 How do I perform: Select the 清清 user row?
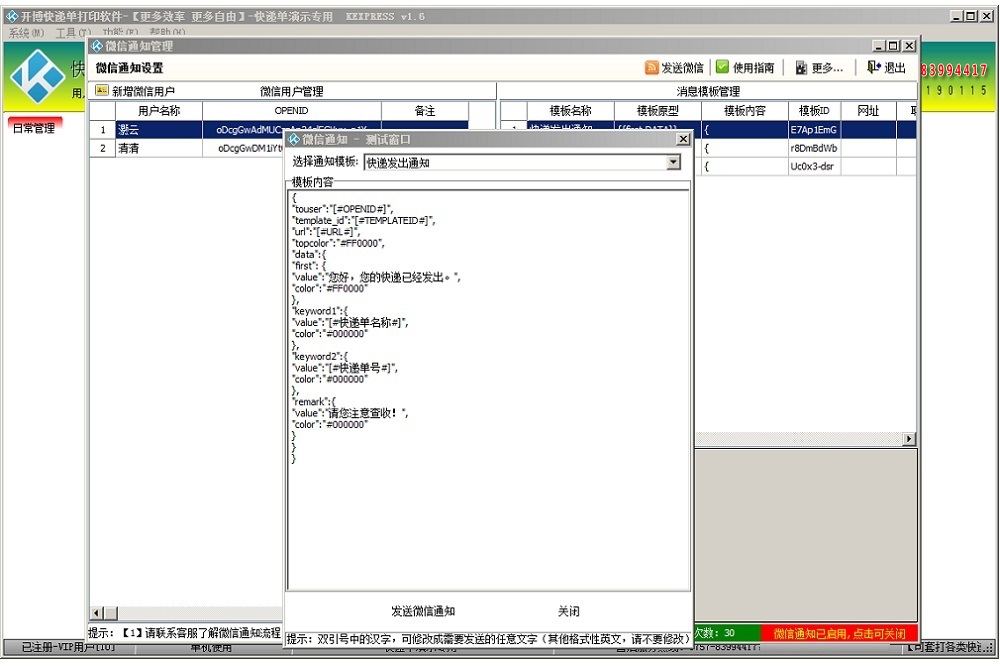click(x=186, y=148)
